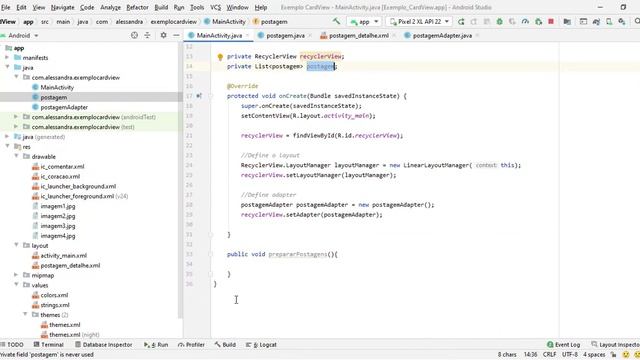Open the VCS menu
640x360 pixels.
click(x=216, y=7)
